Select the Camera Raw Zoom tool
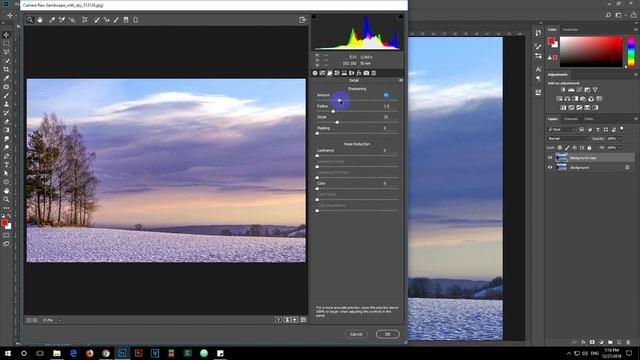This screenshot has width=640, height=360. click(30, 20)
